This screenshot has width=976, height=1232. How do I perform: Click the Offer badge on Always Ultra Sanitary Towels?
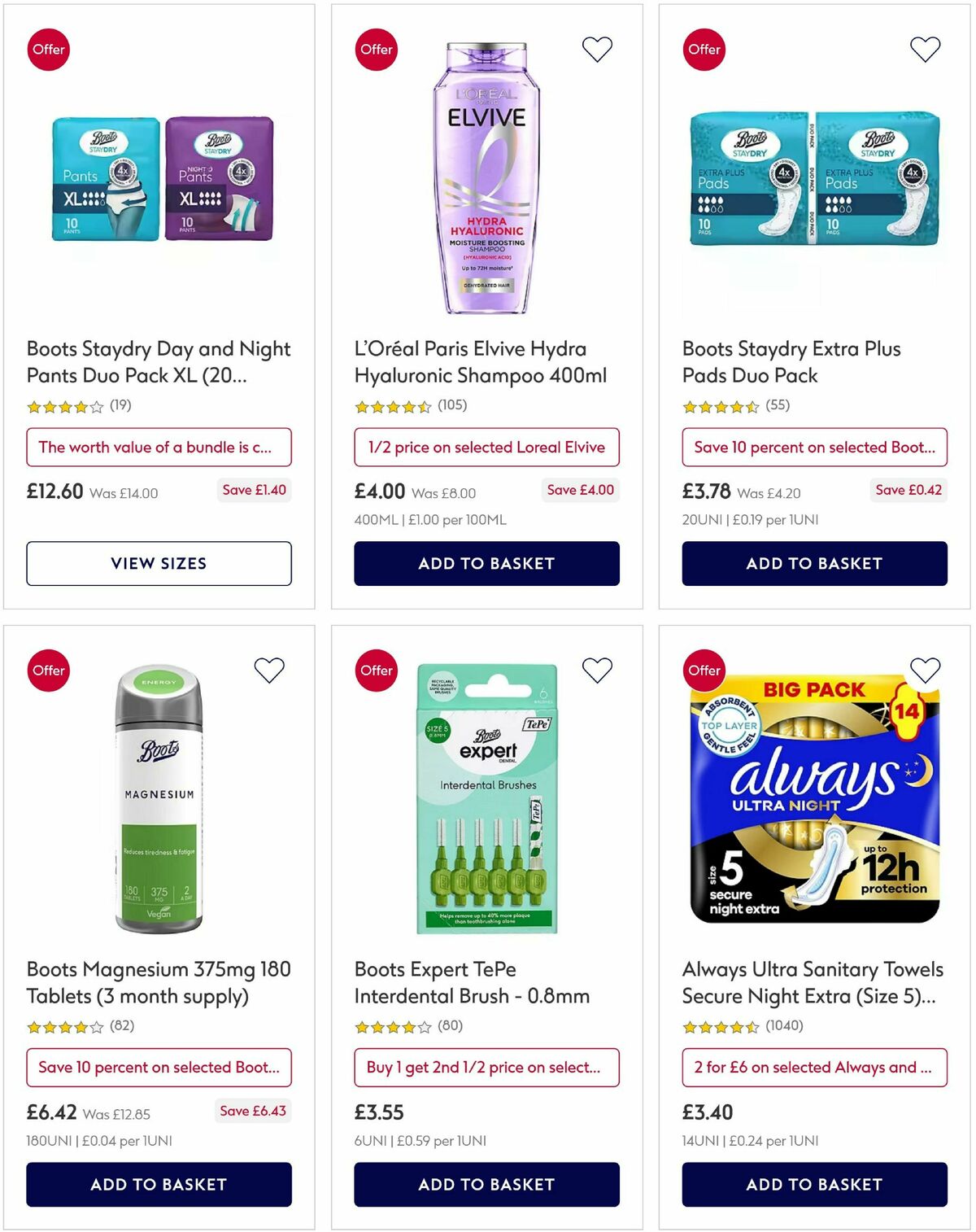pos(704,670)
